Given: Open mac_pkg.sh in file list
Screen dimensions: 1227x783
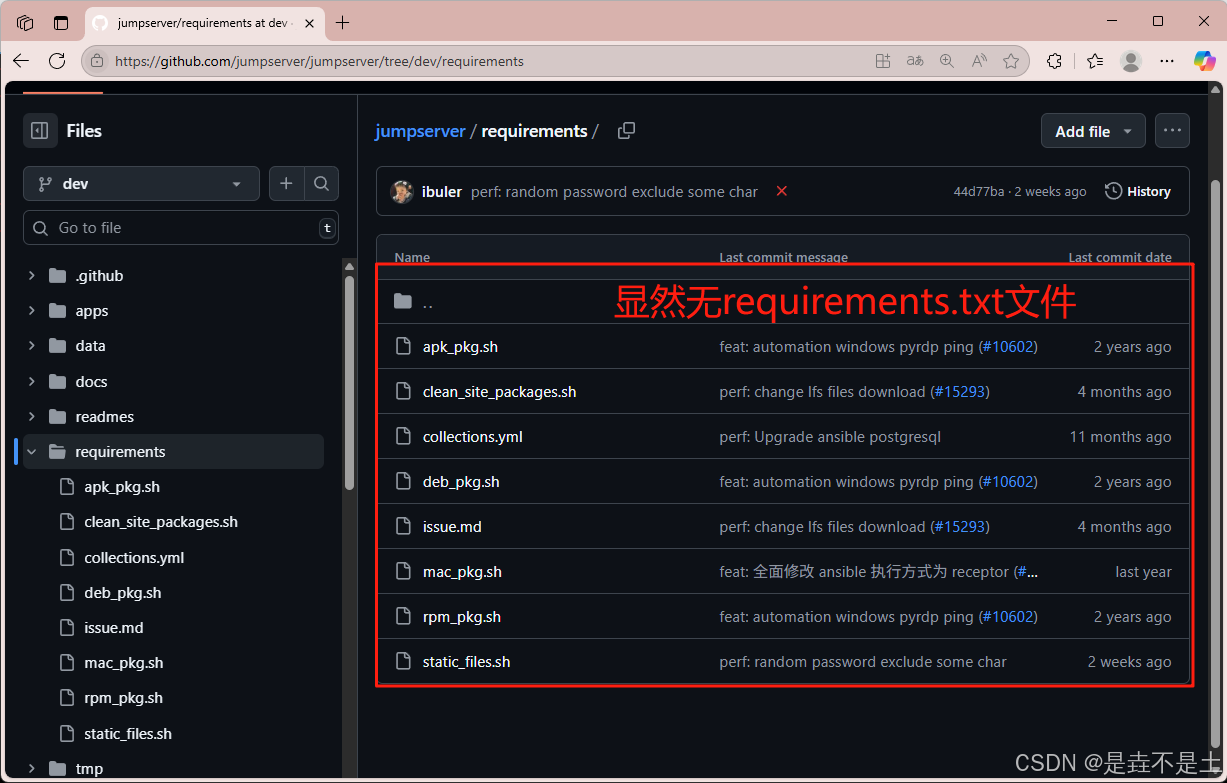Looking at the screenshot, I should tap(462, 572).
